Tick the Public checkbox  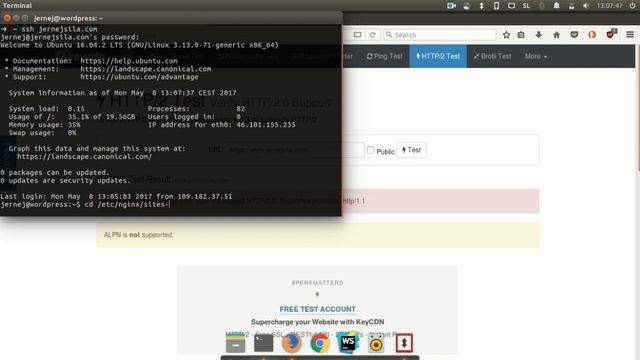(x=370, y=150)
